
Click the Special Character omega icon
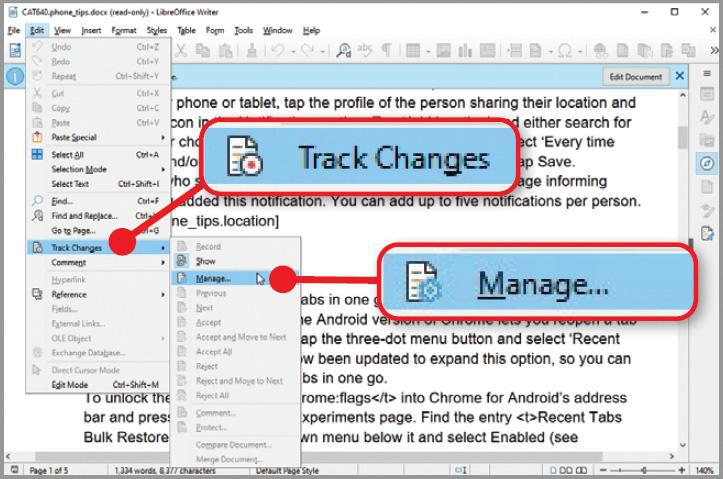pyautogui.click(x=565, y=50)
